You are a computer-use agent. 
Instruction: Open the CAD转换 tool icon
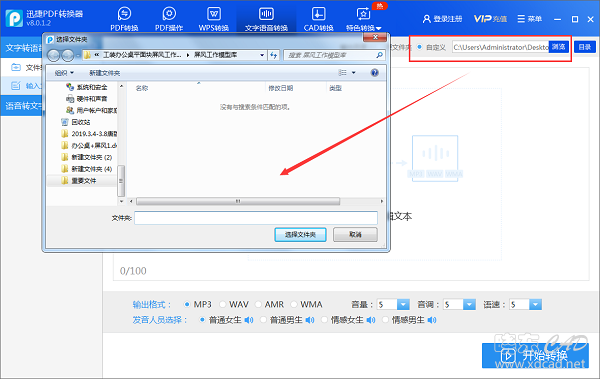[318, 14]
